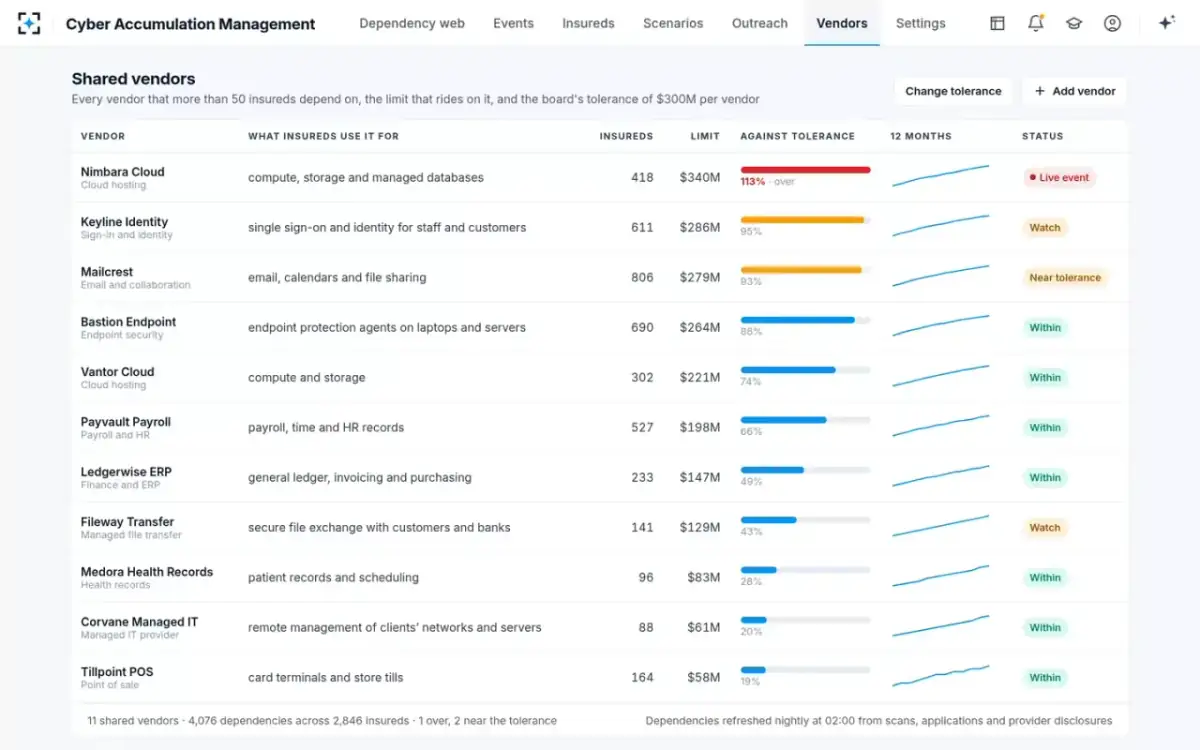This screenshot has width=1200, height=750.
Task: Click the '11 shared vendors' footer summary
Action: pos(322,720)
